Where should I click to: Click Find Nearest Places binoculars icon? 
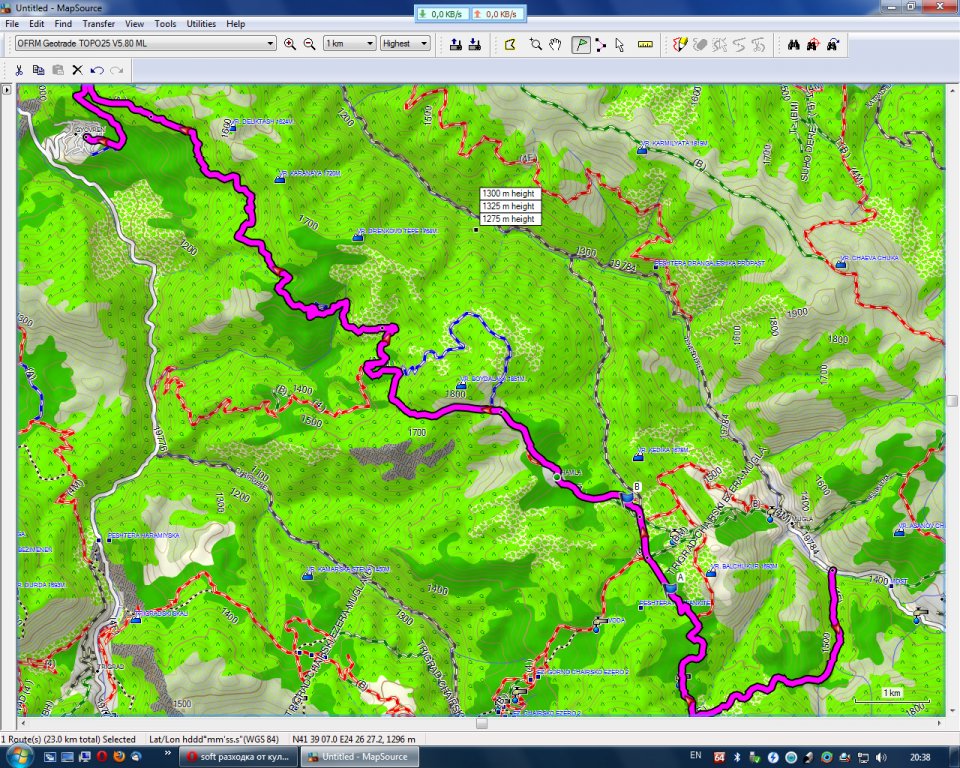812,44
